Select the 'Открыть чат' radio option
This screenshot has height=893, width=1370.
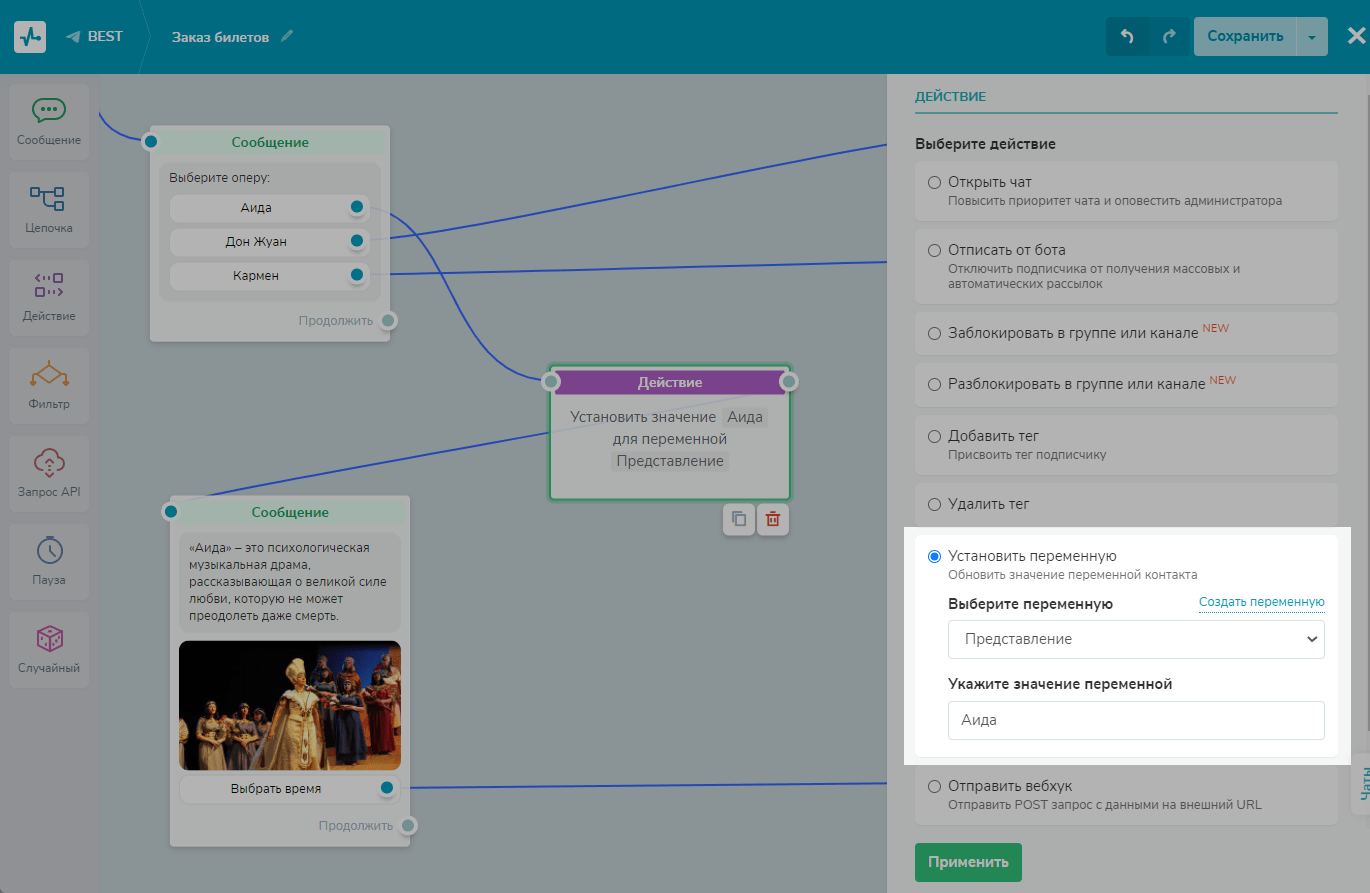(935, 183)
